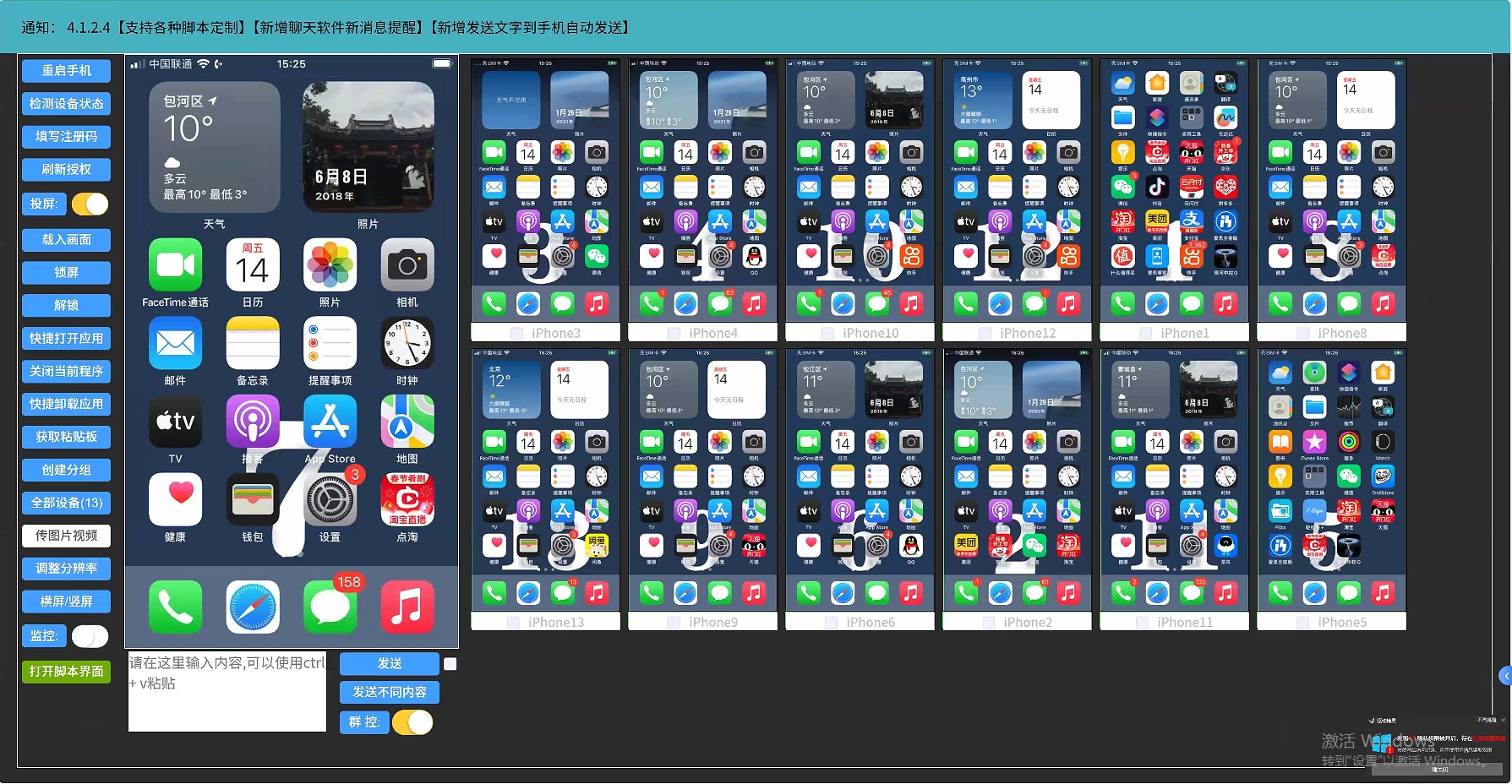Screen dimensions: 1512x784
Task: Open Wallet (钱包) app on main phone
Action: (252, 499)
